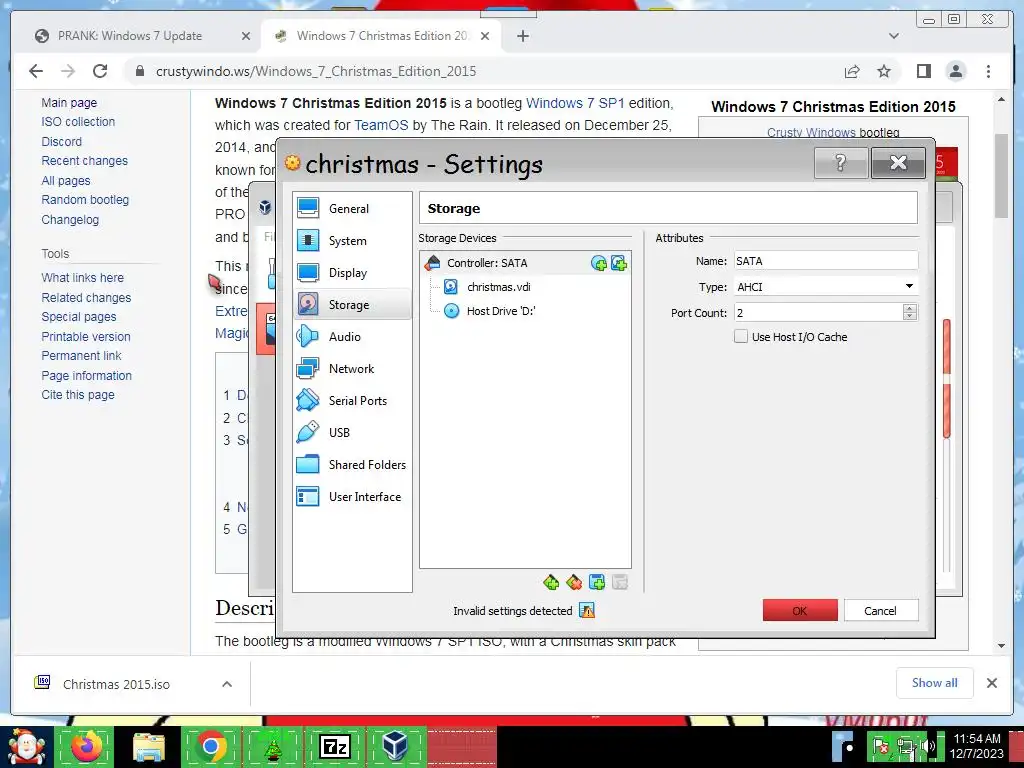Viewport: 1024px width, 768px height.
Task: Open Display settings category
Action: coord(351,272)
